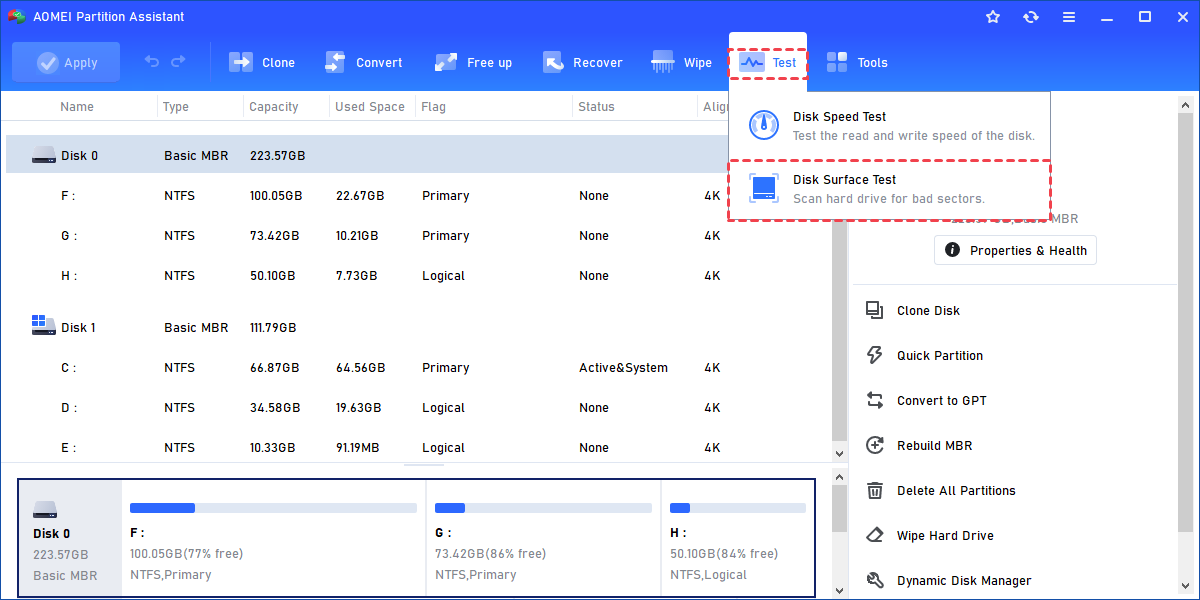The image size is (1200, 600).
Task: Click Convert to GPT option
Action: (x=942, y=401)
